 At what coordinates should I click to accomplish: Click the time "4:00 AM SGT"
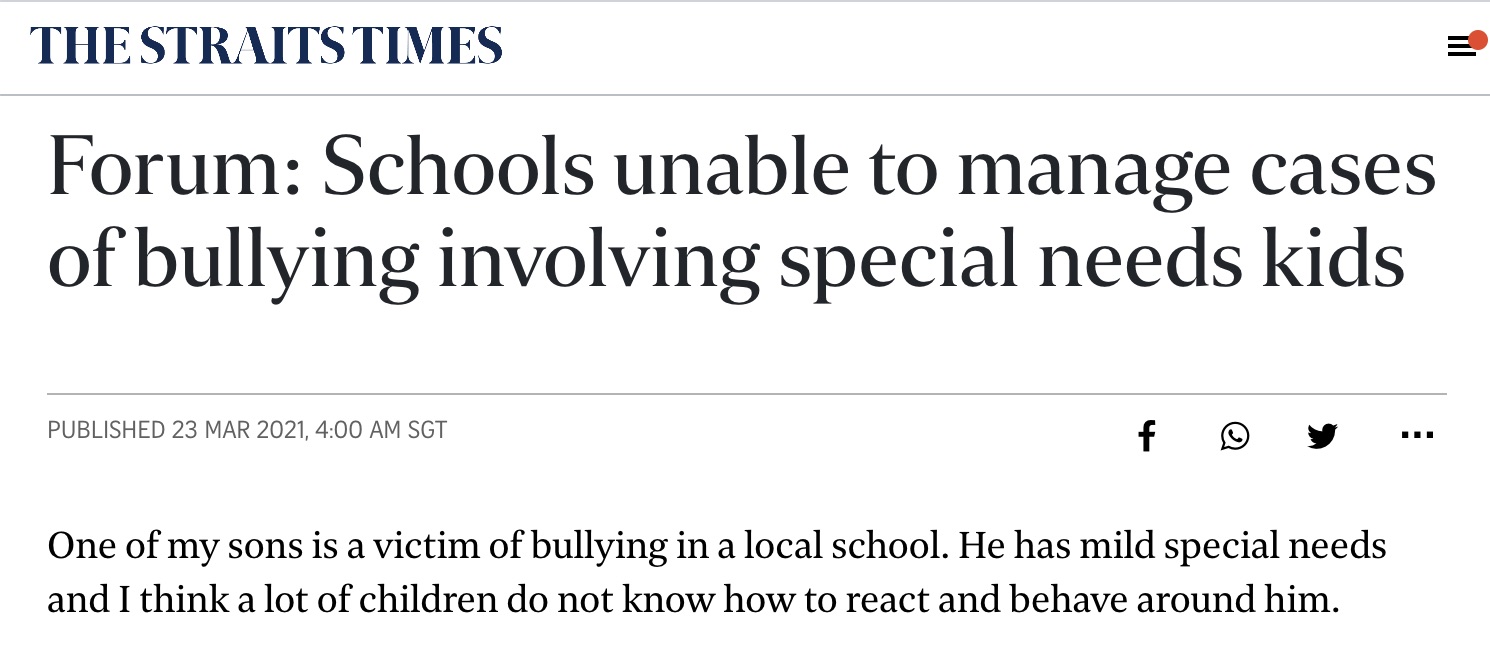click(x=380, y=431)
